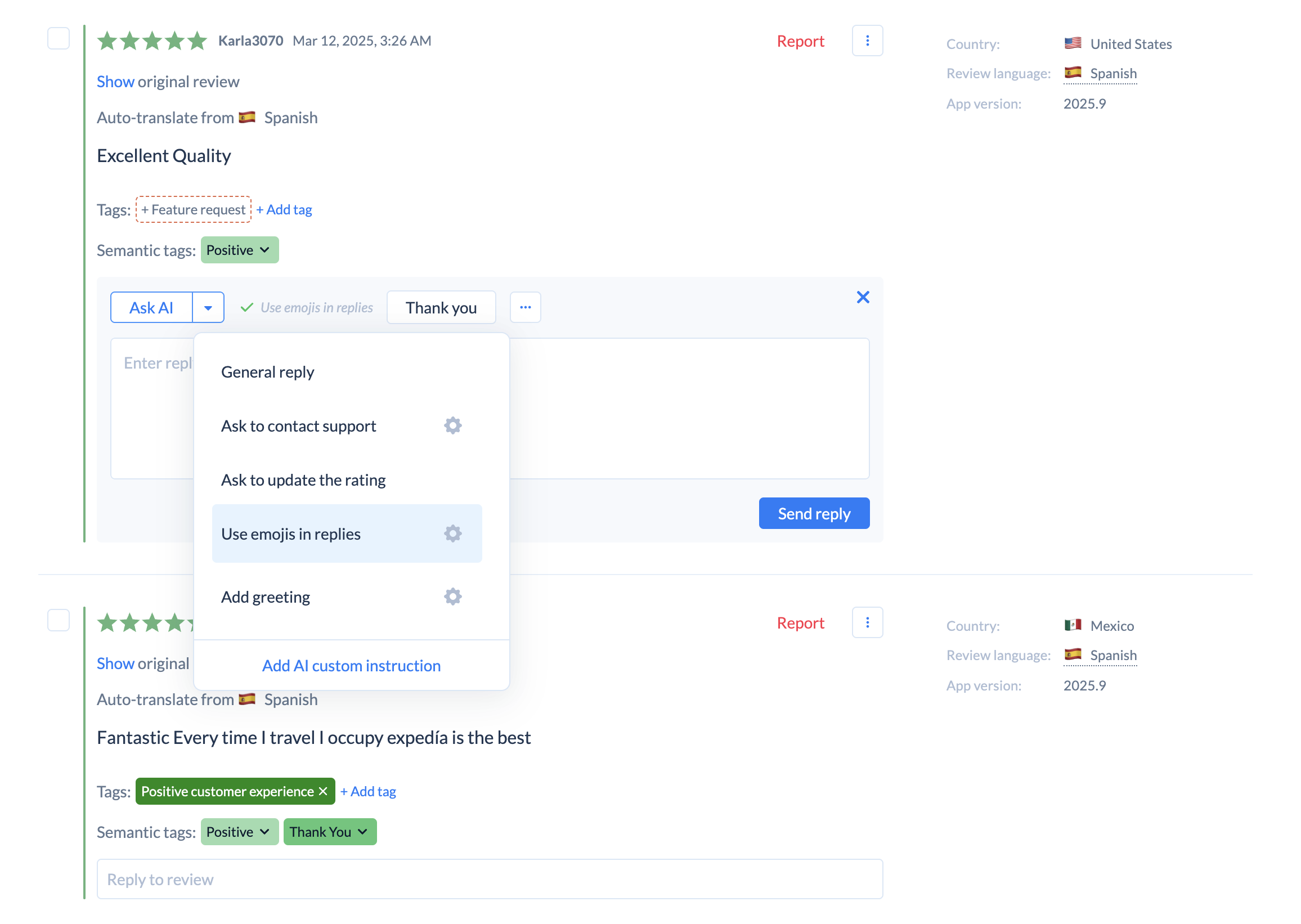Image resolution: width=1301 pixels, height=924 pixels.
Task: Click the Positive customer experience tag label
Action: [227, 791]
